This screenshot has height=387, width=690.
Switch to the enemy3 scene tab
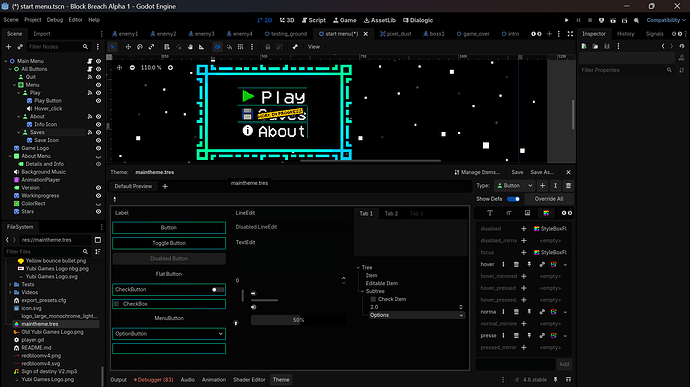pos(201,34)
